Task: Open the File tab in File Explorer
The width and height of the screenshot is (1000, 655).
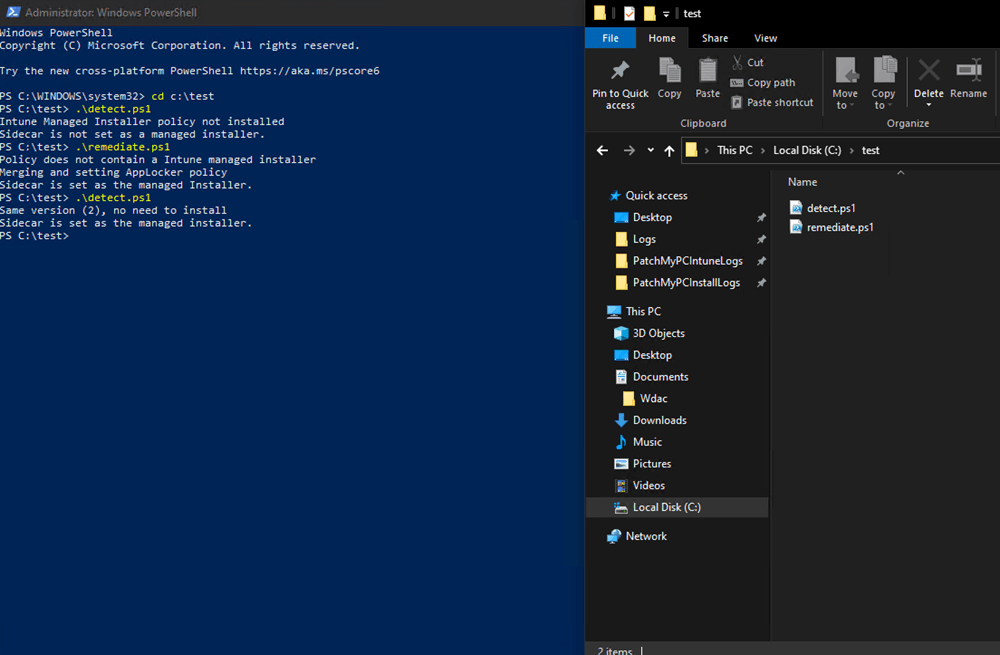Action: (610, 38)
